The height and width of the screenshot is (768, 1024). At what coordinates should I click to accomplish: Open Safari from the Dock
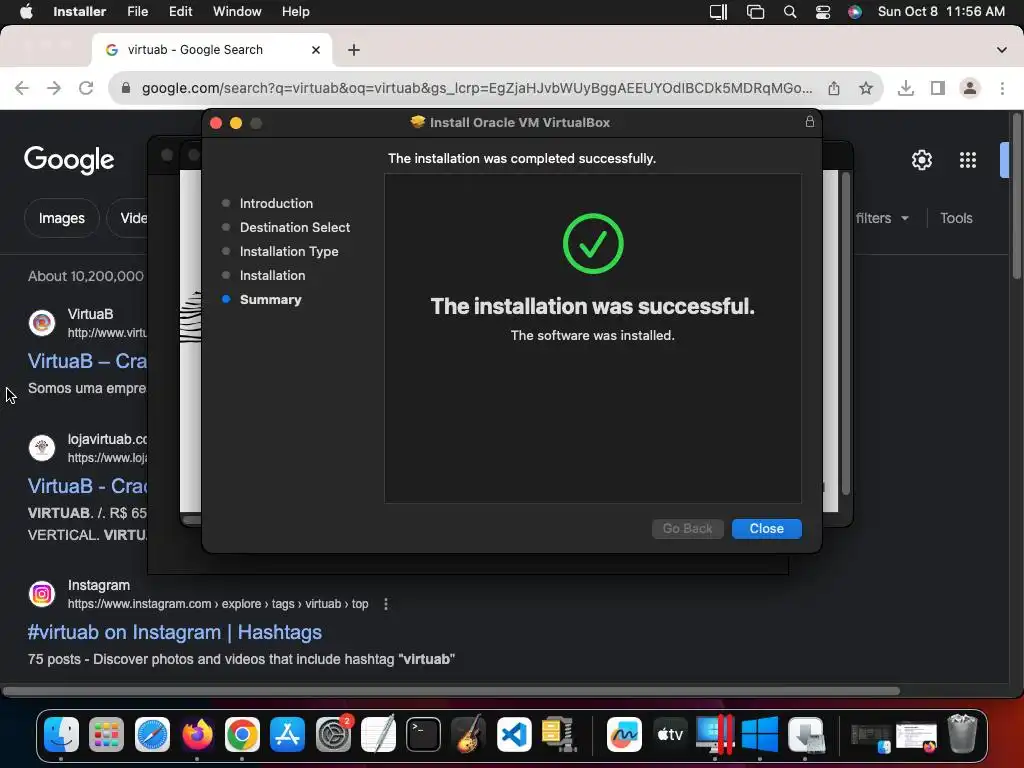tap(152, 735)
